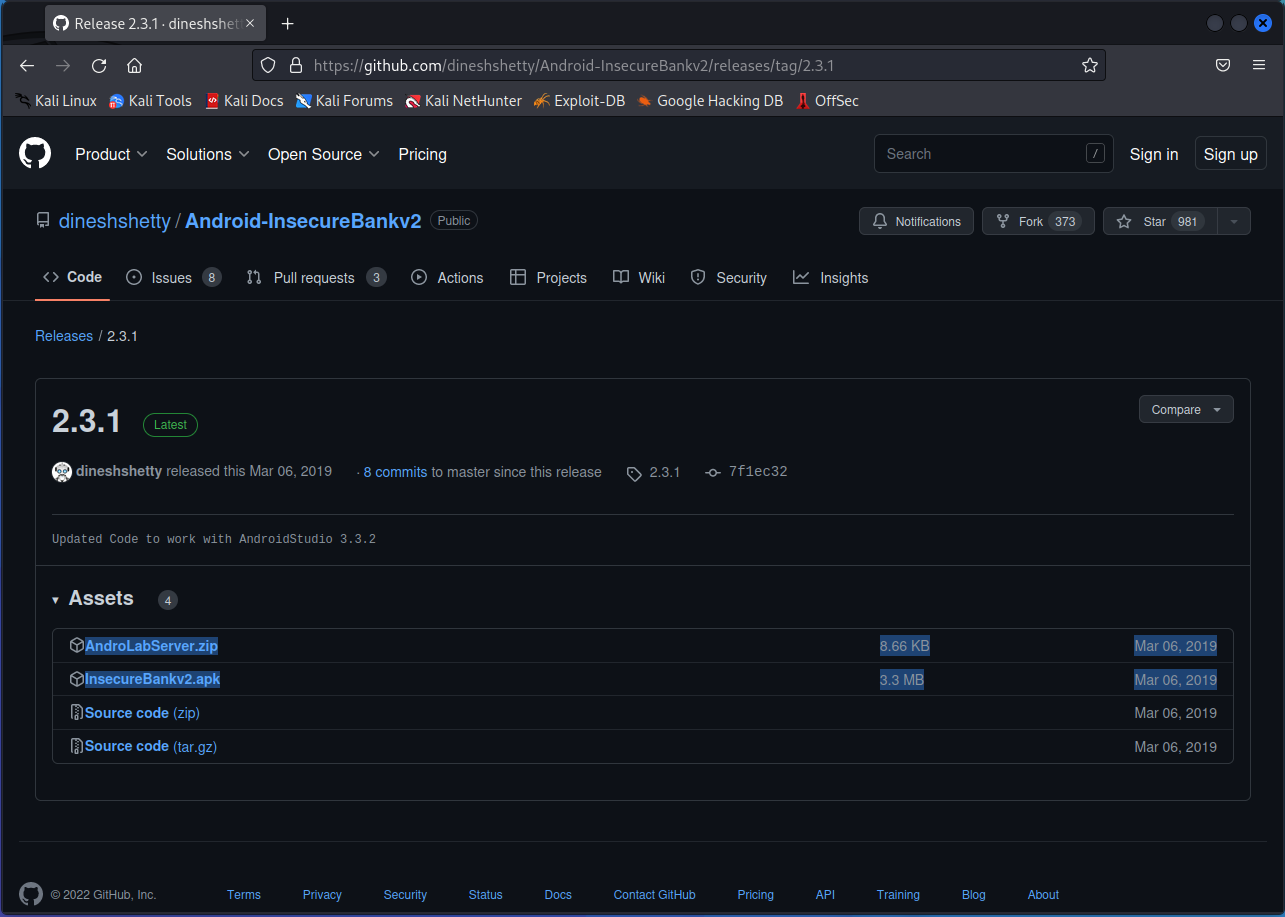
Task: Expand the Product dropdown menu
Action: (111, 154)
